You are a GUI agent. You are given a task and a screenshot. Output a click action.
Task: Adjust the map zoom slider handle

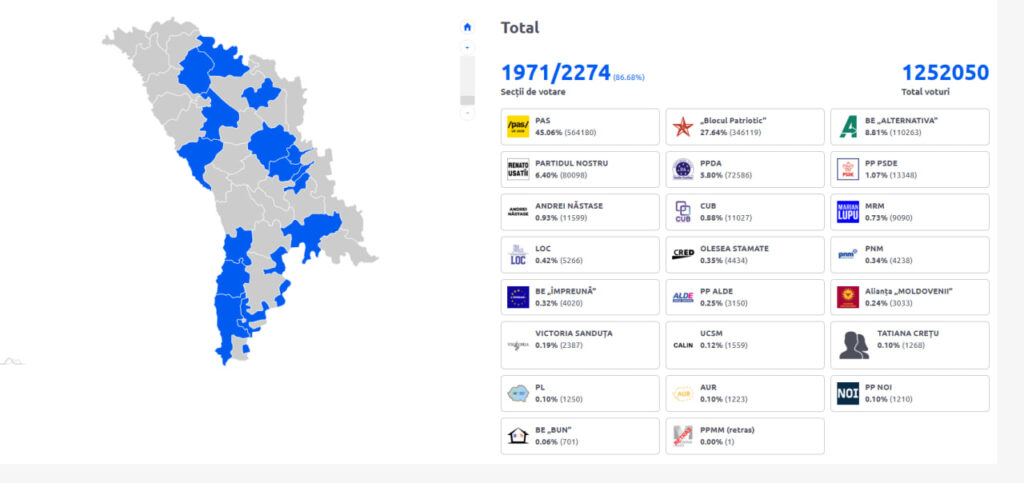point(467,100)
